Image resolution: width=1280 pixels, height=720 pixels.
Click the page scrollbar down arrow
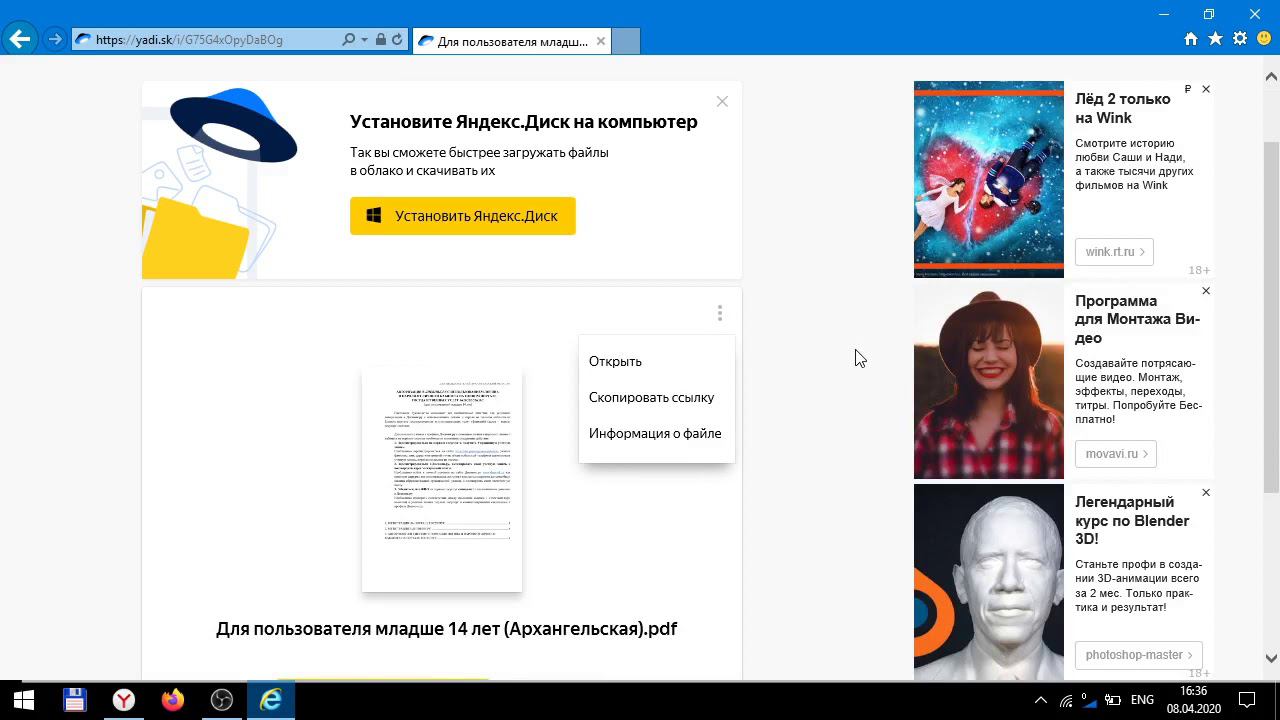click(1271, 658)
